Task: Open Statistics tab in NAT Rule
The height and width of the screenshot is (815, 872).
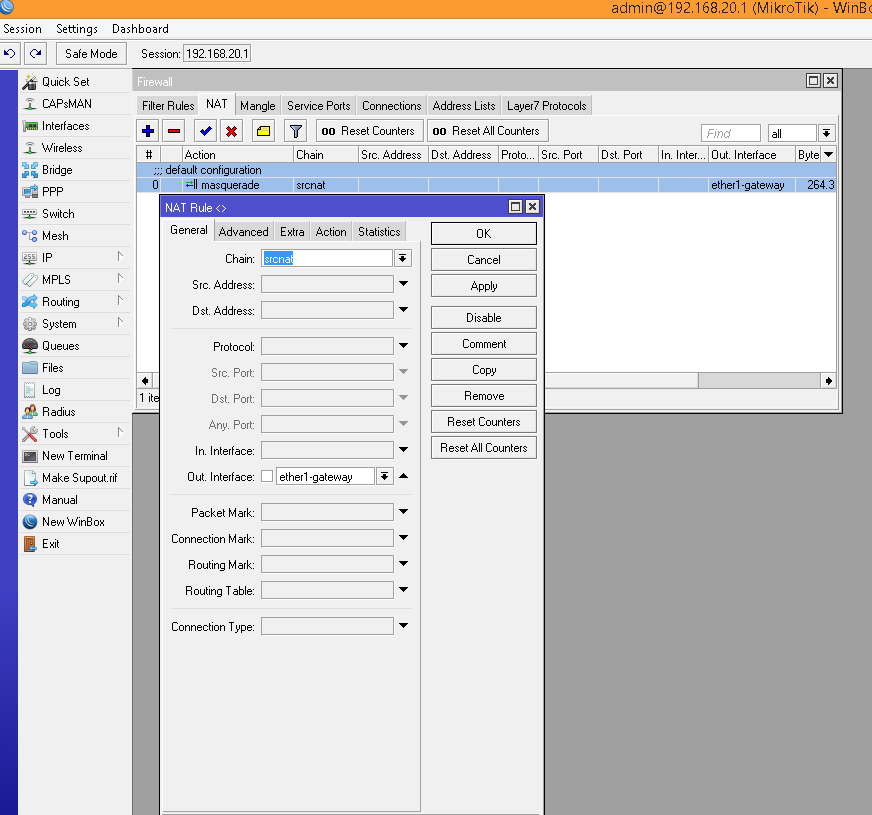Action: tap(379, 232)
